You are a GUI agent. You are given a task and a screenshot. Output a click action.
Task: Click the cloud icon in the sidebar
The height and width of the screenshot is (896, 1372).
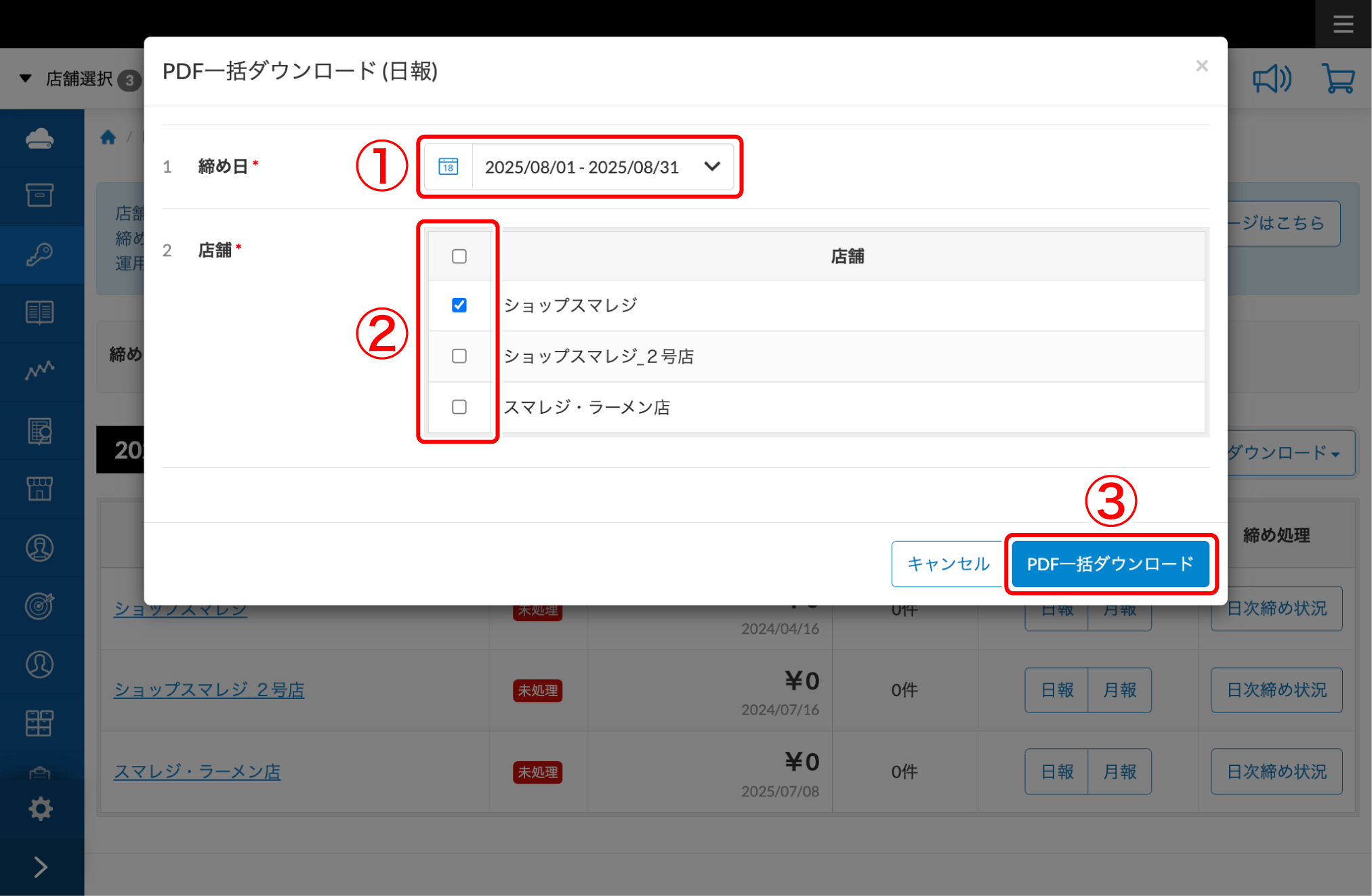pyautogui.click(x=40, y=138)
